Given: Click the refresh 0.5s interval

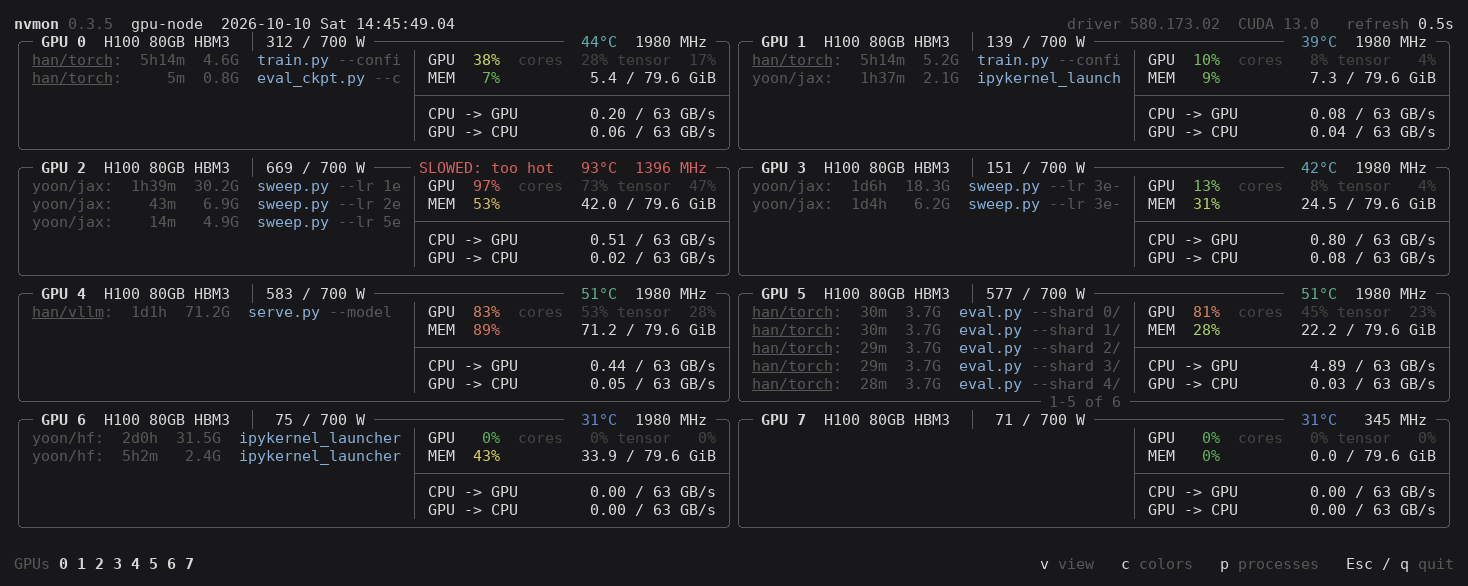Looking at the screenshot, I should point(1400,24).
